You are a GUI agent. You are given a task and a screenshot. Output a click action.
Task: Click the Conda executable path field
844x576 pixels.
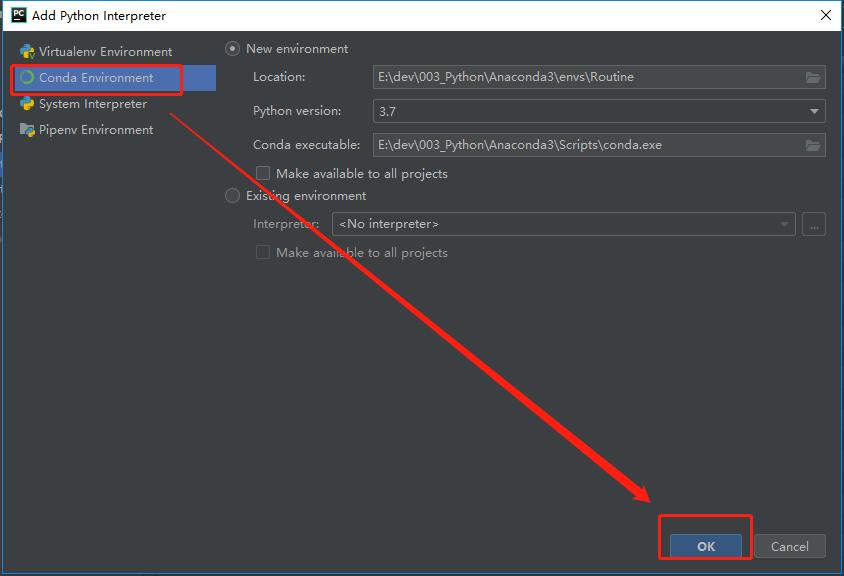click(585, 145)
